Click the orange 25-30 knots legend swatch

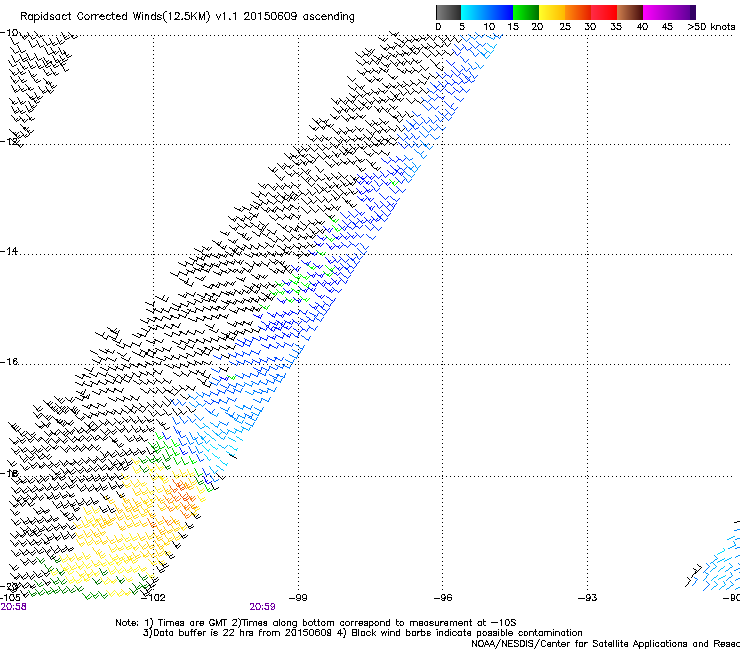(x=578, y=12)
